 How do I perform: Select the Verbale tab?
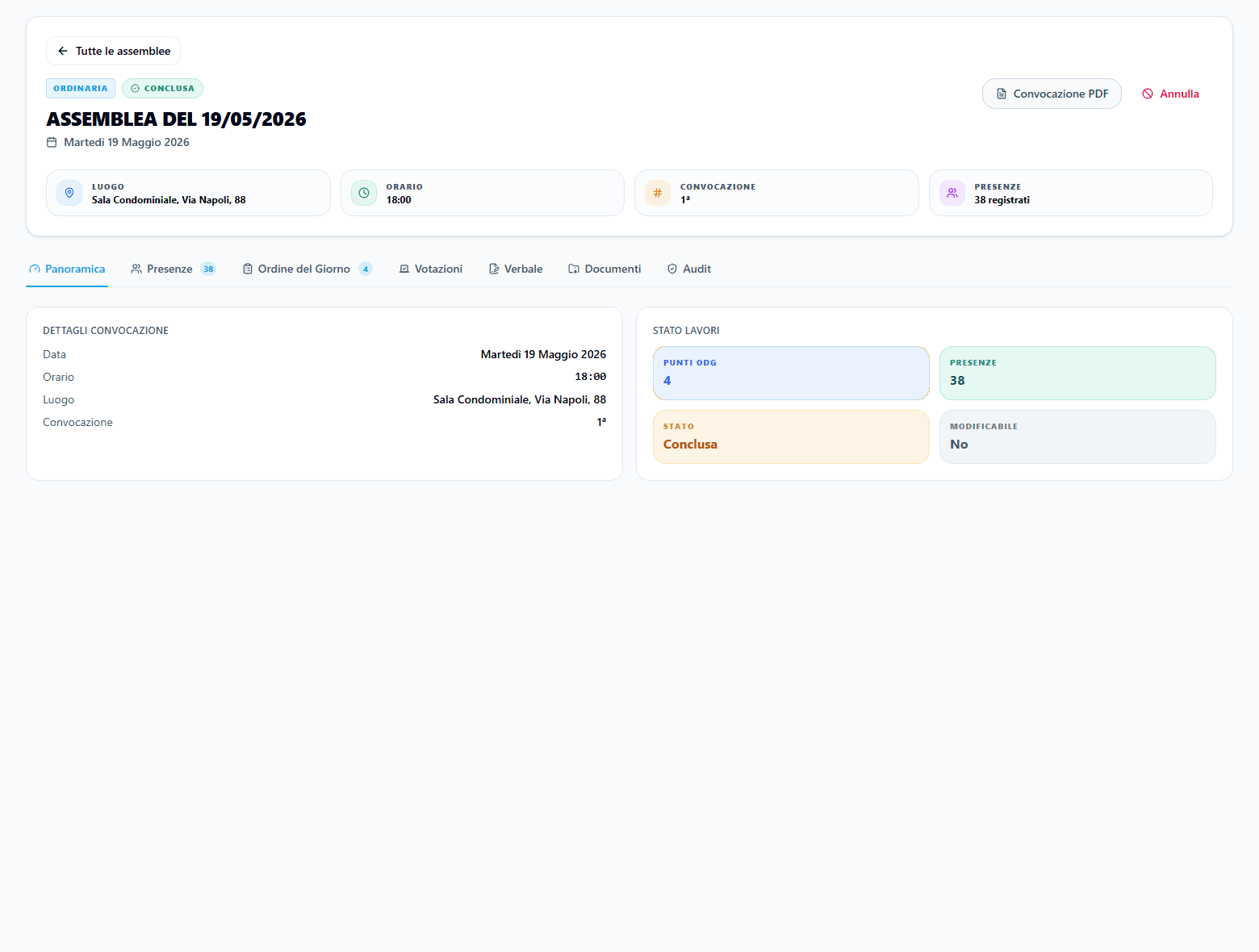pos(516,269)
